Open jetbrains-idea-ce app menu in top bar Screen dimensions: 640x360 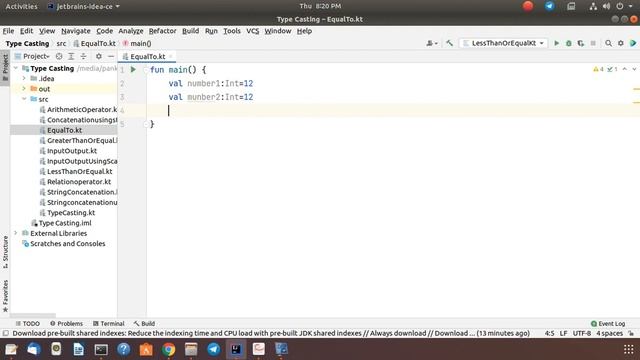point(84,6)
